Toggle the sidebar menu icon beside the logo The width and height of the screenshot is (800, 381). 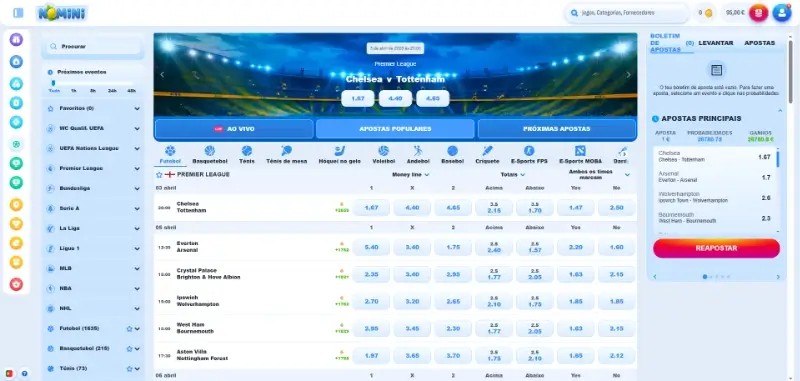click(18, 13)
